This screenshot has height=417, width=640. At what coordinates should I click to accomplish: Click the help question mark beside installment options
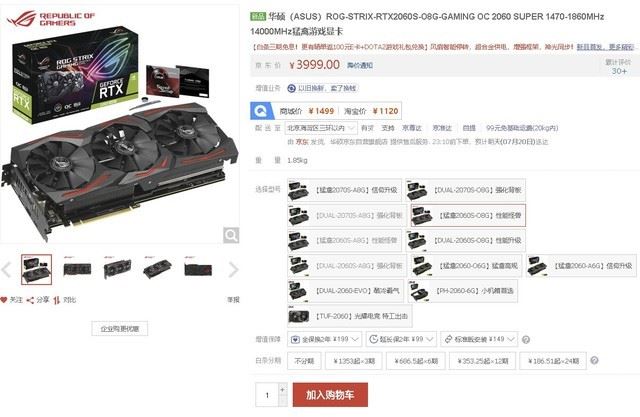594,361
